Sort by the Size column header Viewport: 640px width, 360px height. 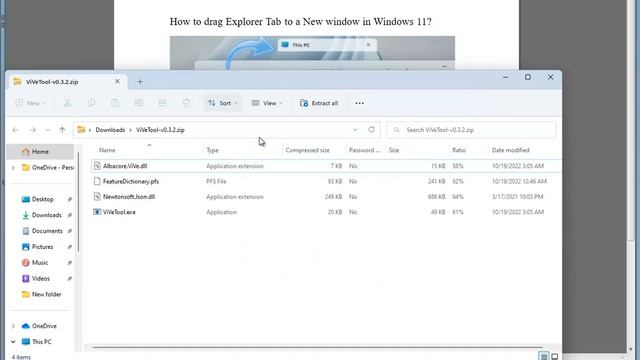tap(394, 150)
